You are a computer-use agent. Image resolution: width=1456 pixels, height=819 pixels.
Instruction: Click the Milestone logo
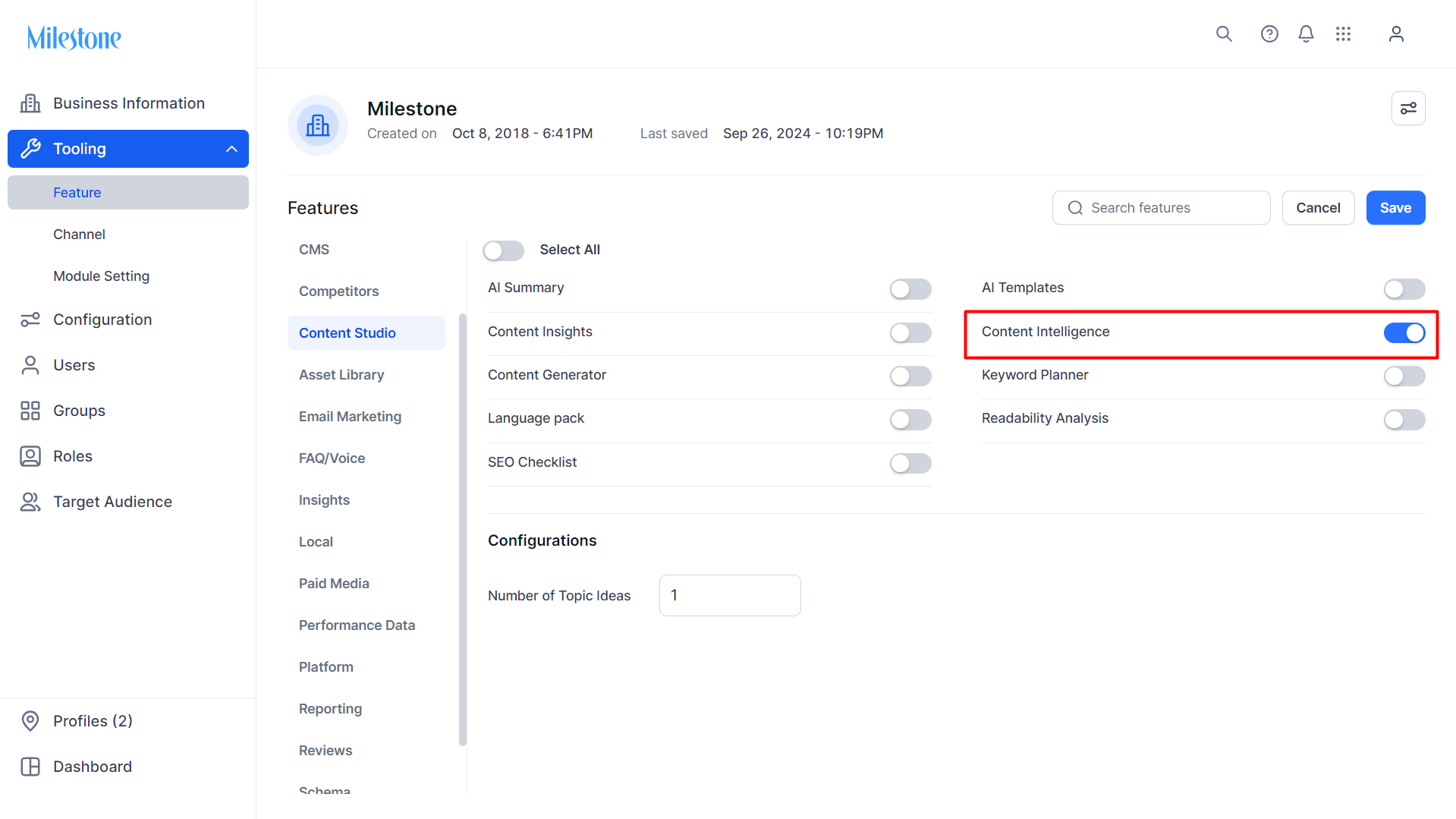point(74,37)
